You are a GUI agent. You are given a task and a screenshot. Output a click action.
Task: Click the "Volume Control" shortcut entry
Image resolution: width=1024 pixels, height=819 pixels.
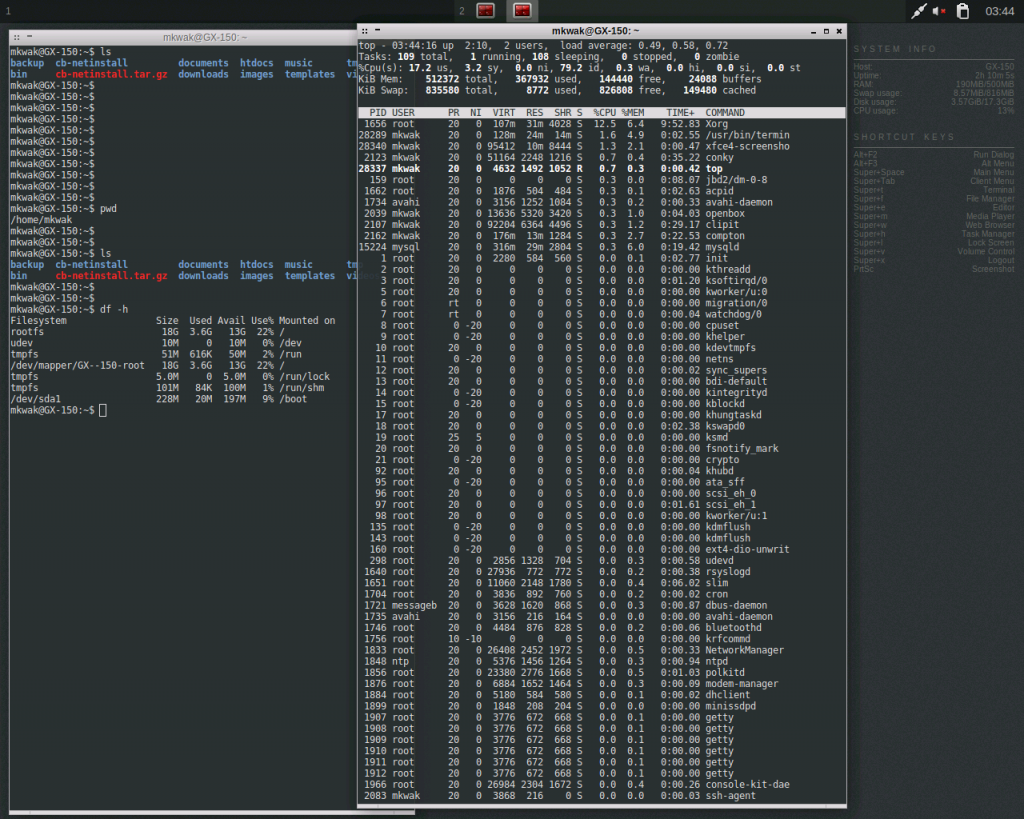point(985,251)
